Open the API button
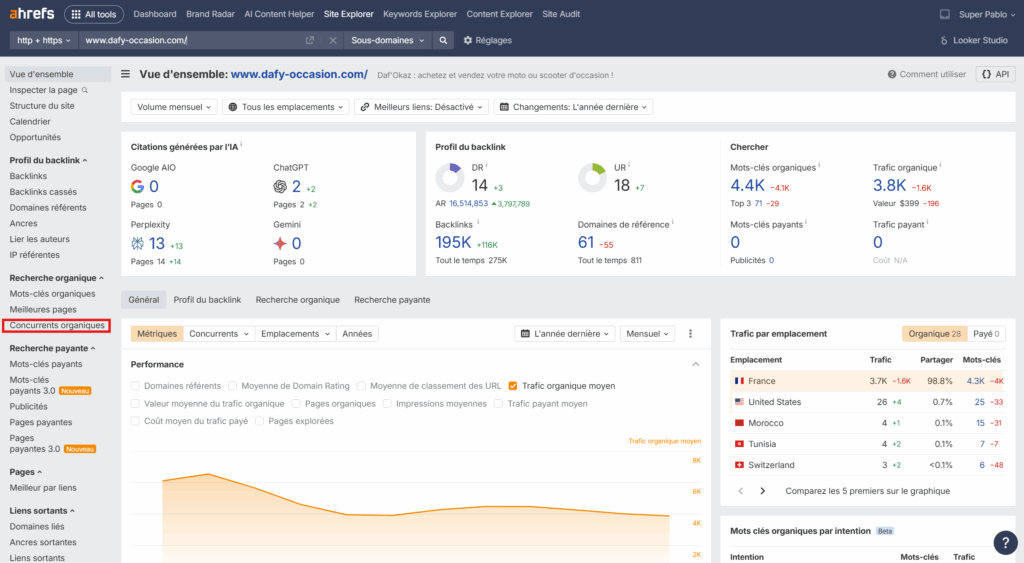This screenshot has width=1024, height=563. pos(995,74)
